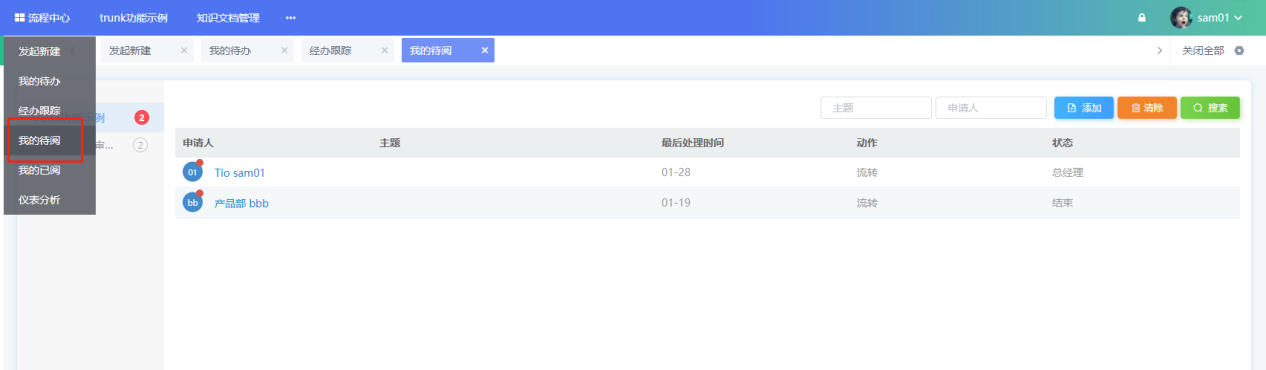
Task: Close the 我的待阅 tab
Action: (x=485, y=50)
